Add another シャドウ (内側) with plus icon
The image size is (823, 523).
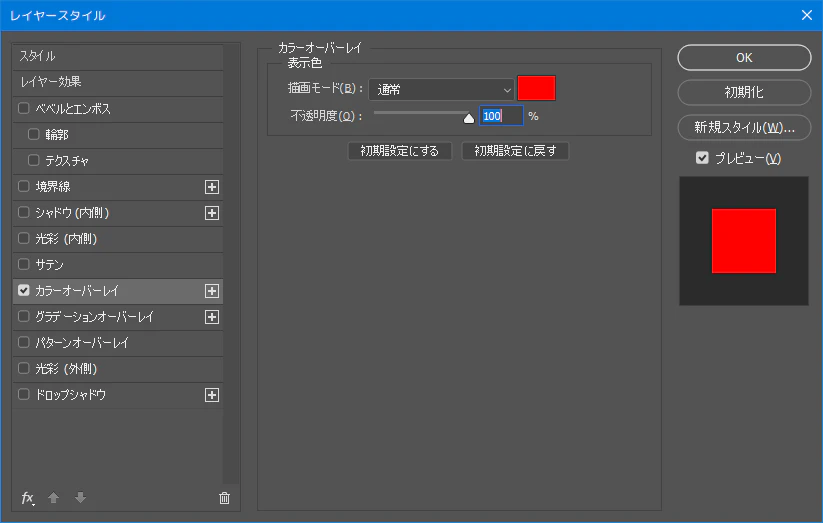click(x=212, y=213)
